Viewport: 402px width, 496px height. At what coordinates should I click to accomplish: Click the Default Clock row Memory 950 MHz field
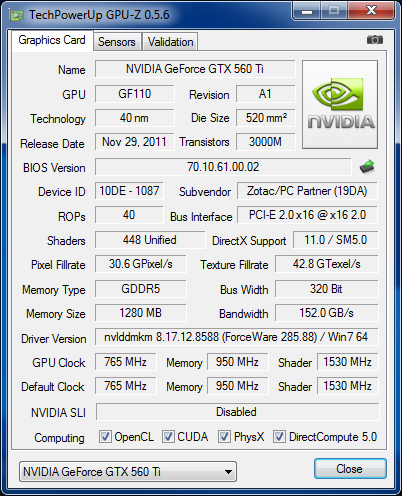point(237,386)
